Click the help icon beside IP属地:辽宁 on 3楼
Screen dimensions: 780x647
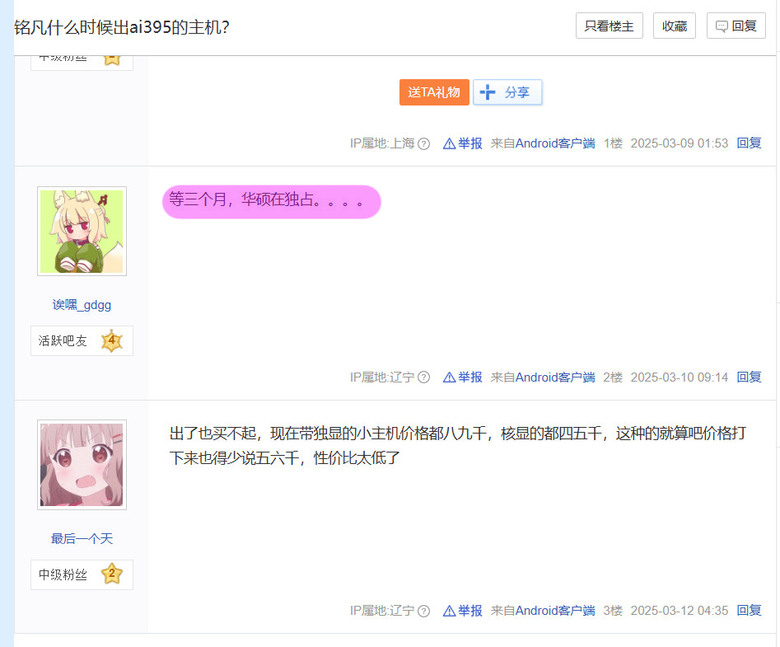(x=423, y=611)
